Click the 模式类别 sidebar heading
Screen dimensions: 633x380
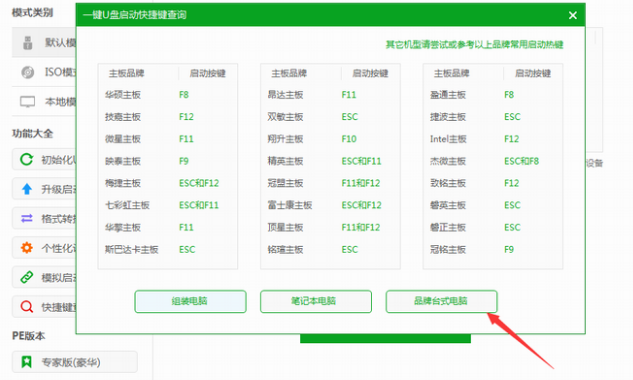click(32, 13)
